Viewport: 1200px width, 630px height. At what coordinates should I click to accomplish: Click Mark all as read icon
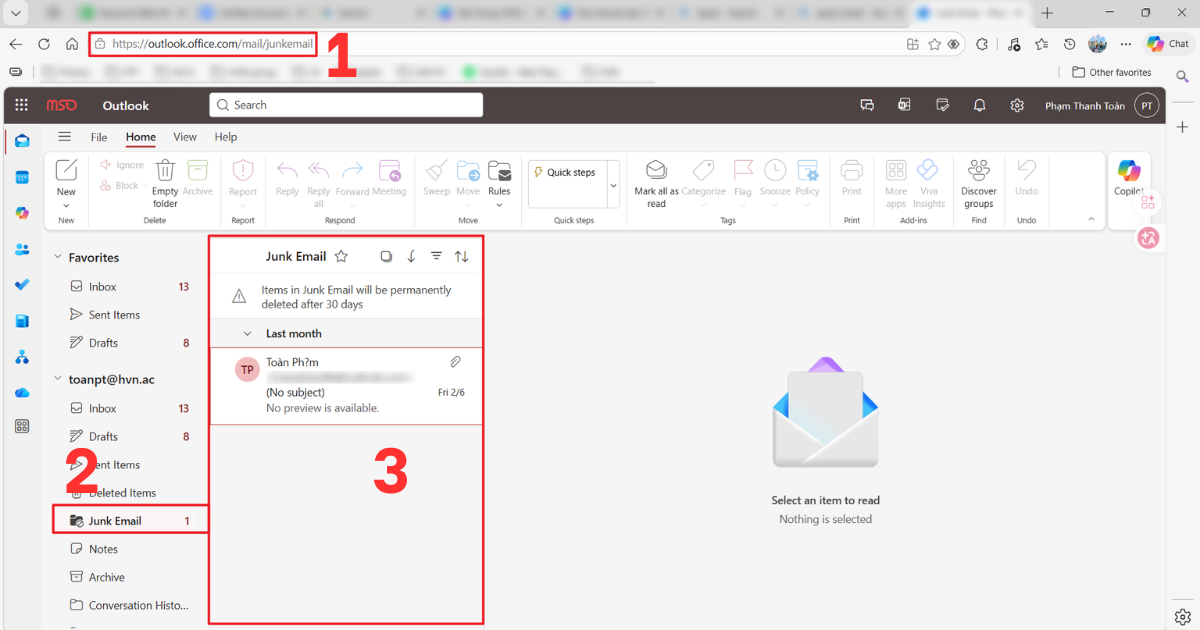656,172
